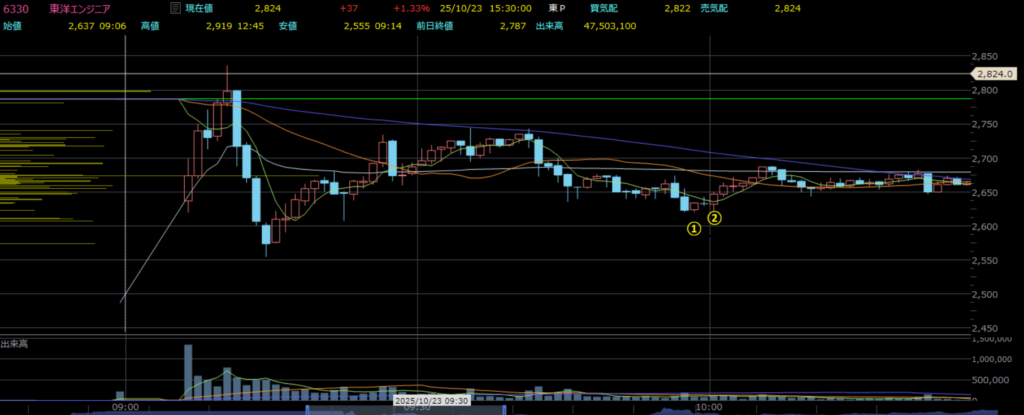The width and height of the screenshot is (1024, 415).
Task: Click the 09:00 time axis label
Action: (125, 407)
